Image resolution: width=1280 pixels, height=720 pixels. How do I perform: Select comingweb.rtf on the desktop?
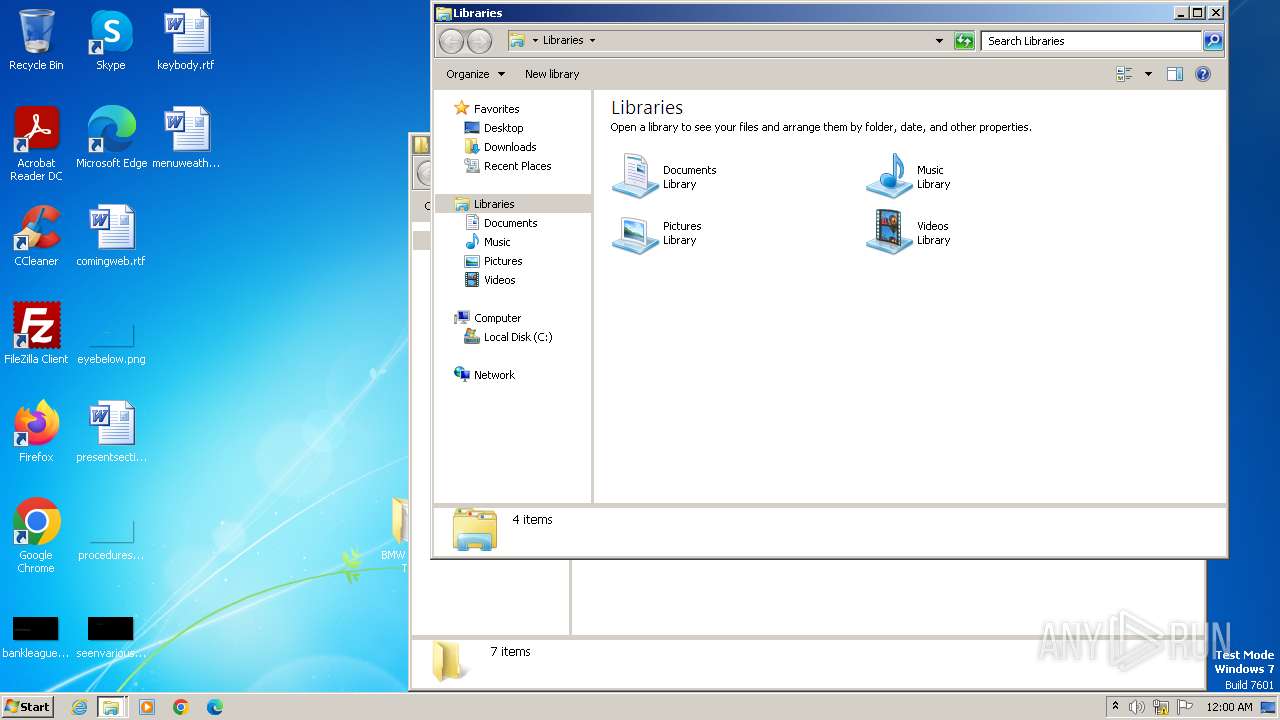coord(111,235)
